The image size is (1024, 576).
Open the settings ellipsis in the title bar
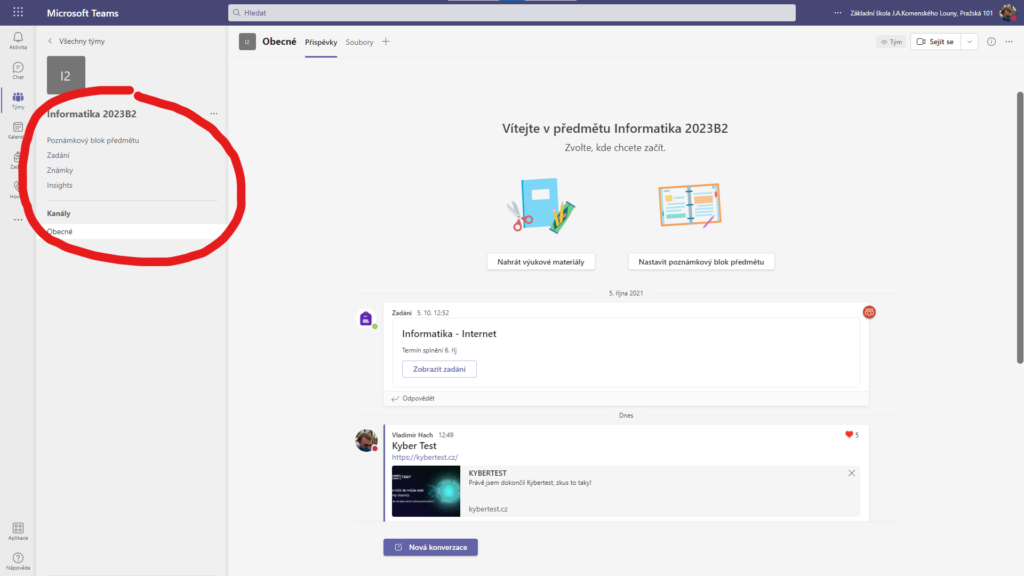click(x=837, y=12)
